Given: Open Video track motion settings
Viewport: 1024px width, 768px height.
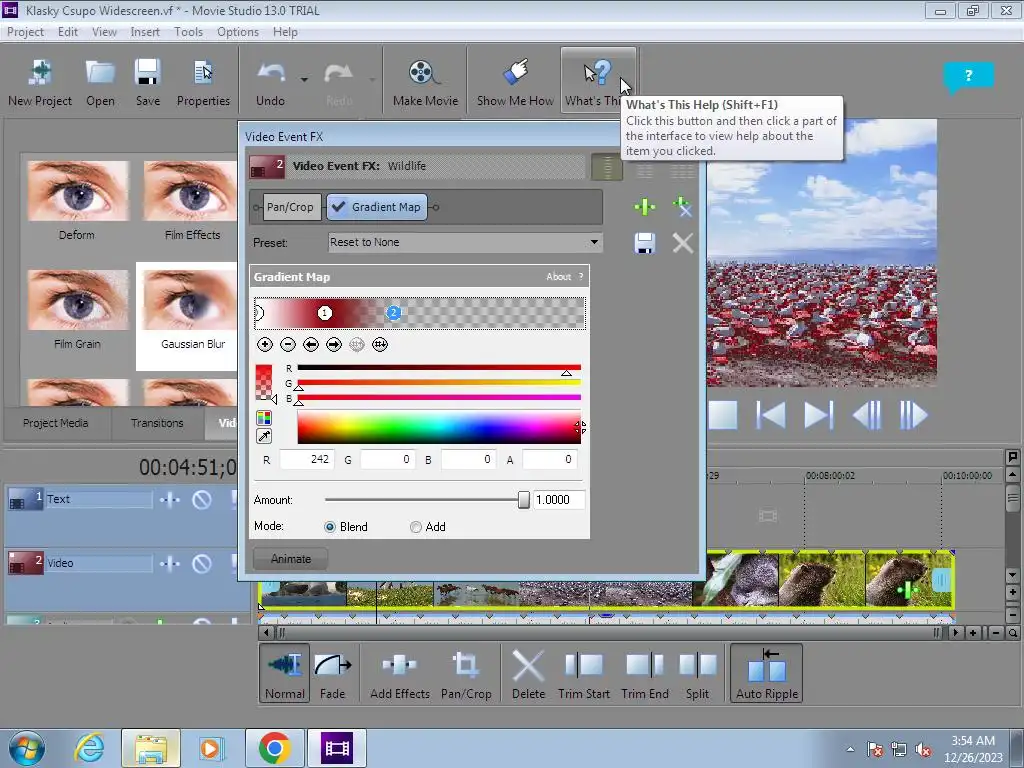Looking at the screenshot, I should [x=170, y=564].
